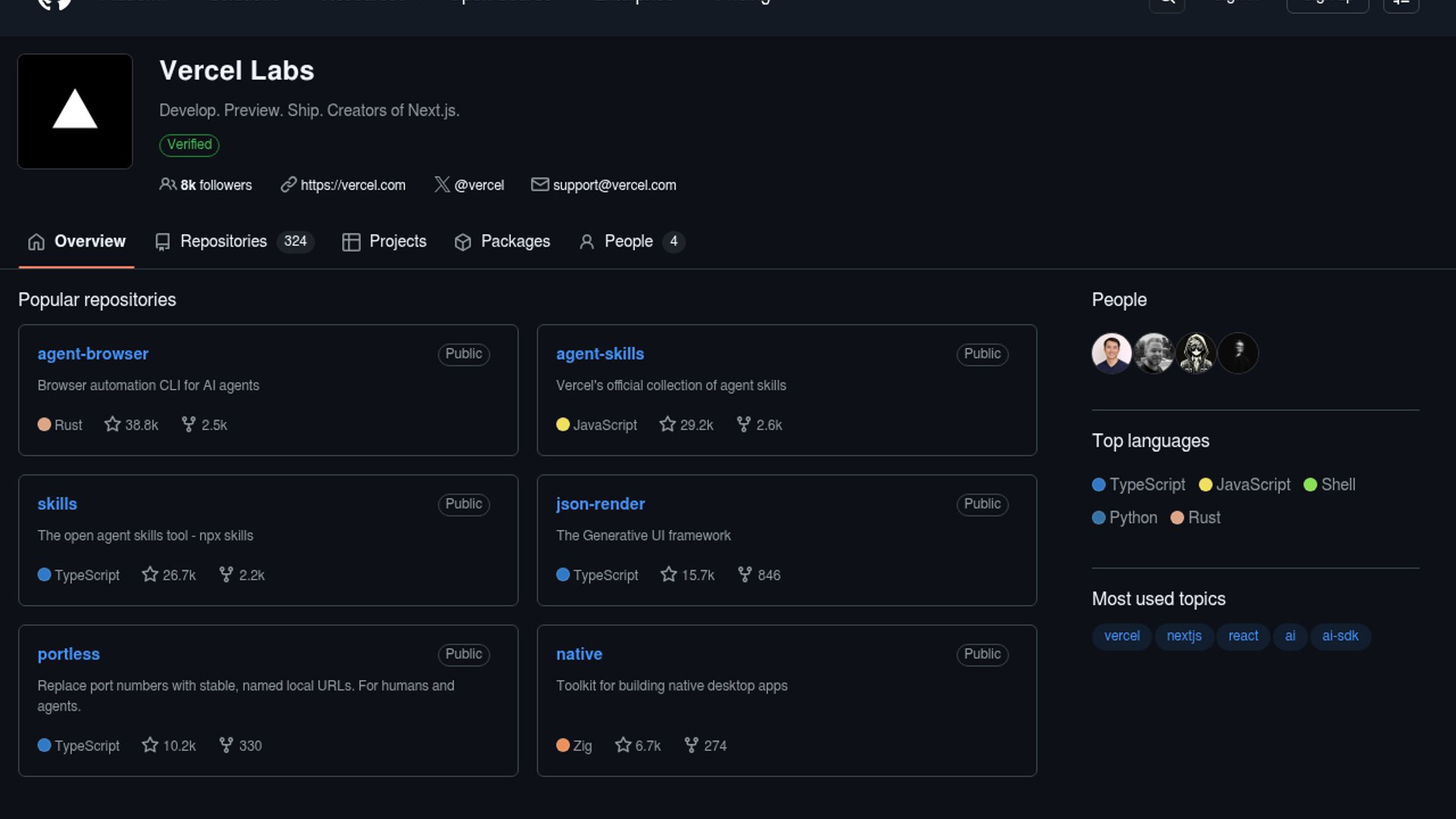Filter by TypeScript in Top languages
The height and width of the screenshot is (819, 1456).
click(x=1138, y=485)
